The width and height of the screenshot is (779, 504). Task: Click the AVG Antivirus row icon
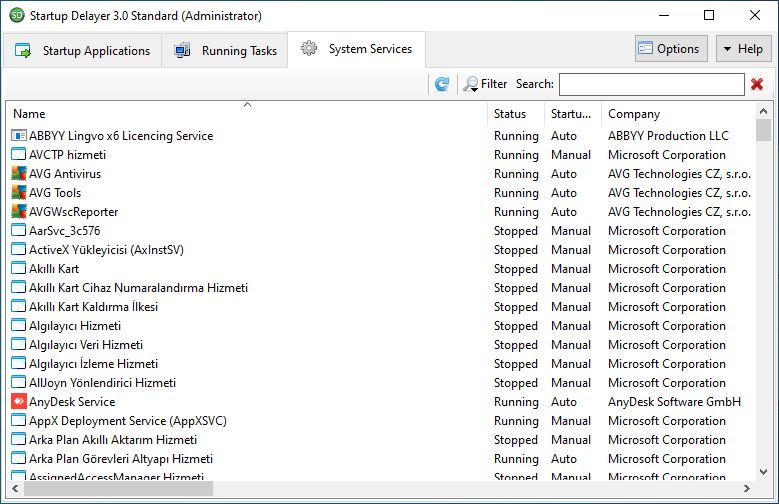18,173
